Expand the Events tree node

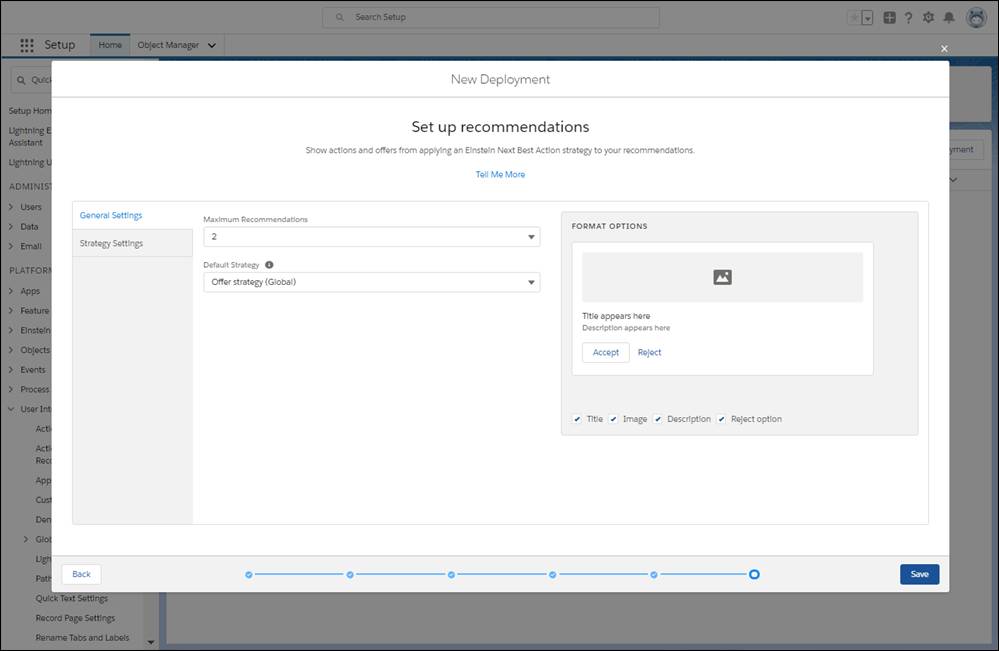pos(11,370)
